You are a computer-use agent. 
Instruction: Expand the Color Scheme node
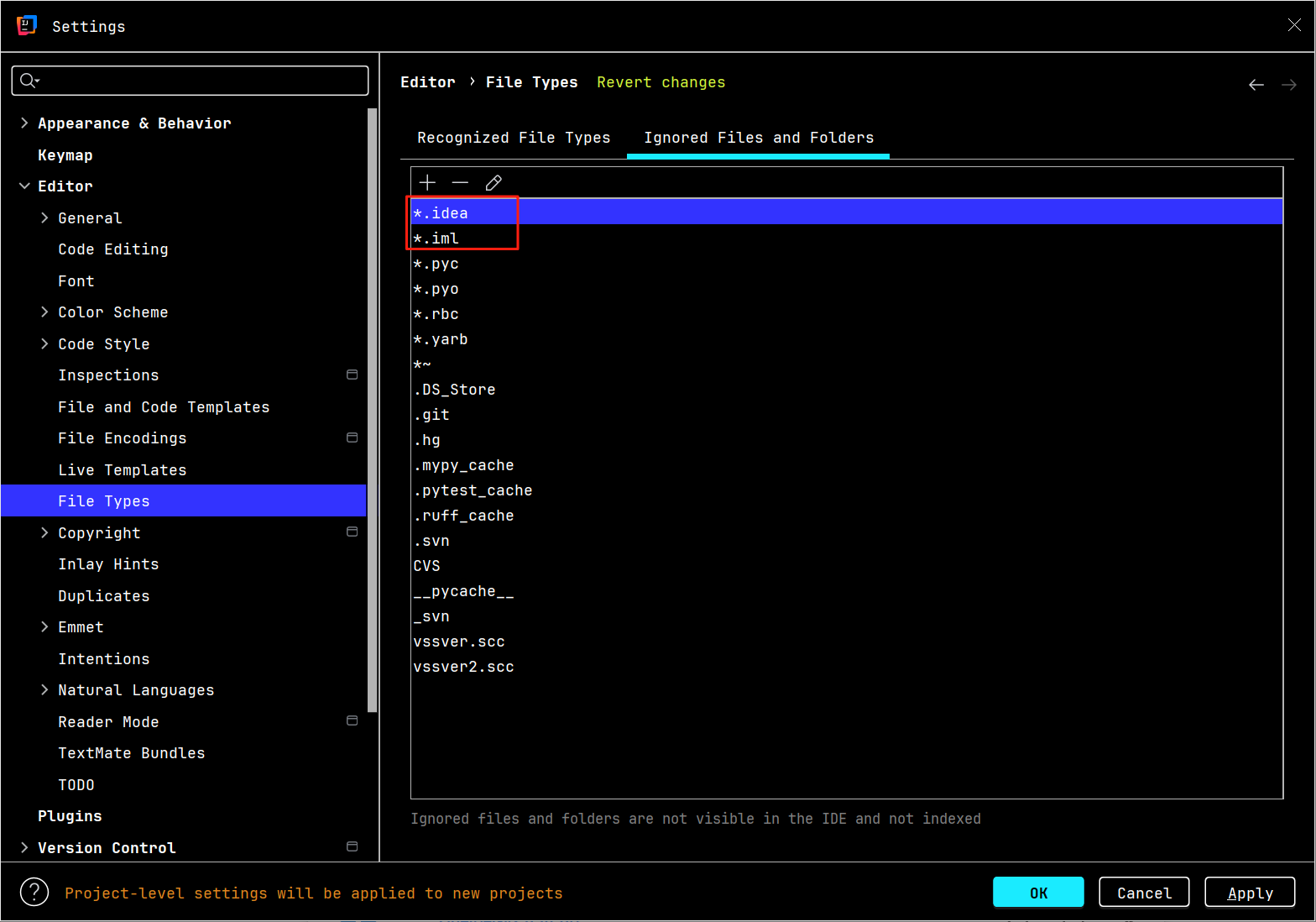[x=44, y=312]
